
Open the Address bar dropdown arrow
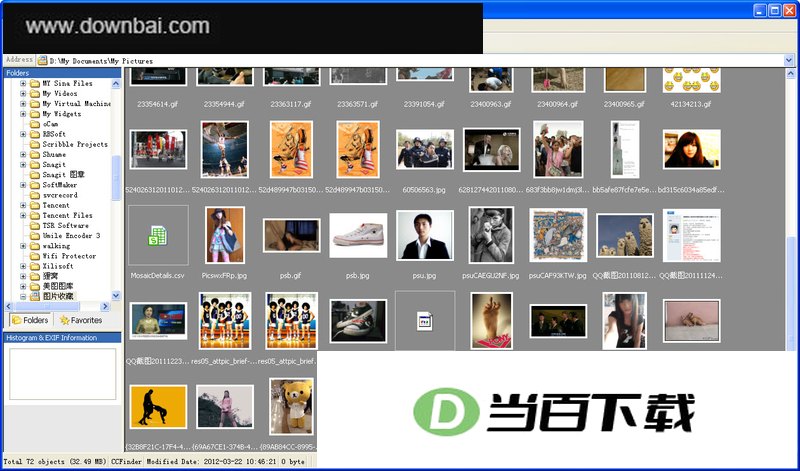coord(789,60)
